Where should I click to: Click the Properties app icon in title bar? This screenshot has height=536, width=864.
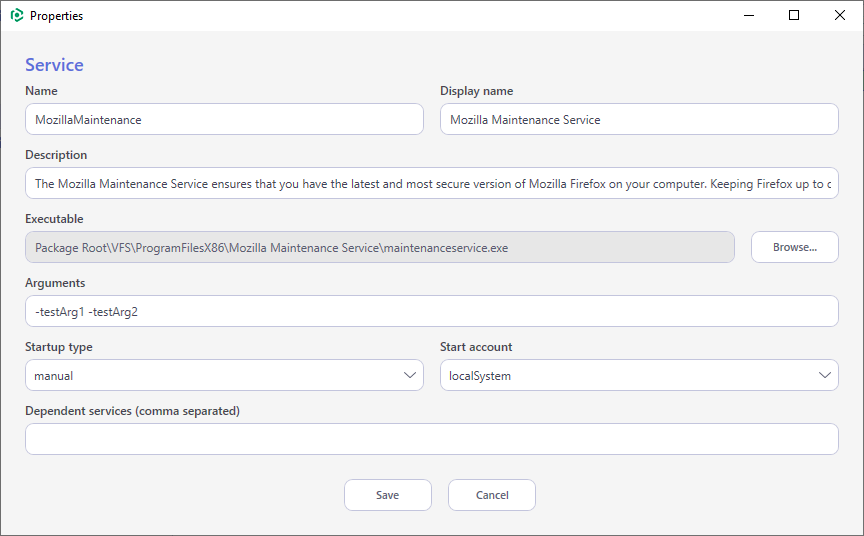pyautogui.click(x=17, y=15)
